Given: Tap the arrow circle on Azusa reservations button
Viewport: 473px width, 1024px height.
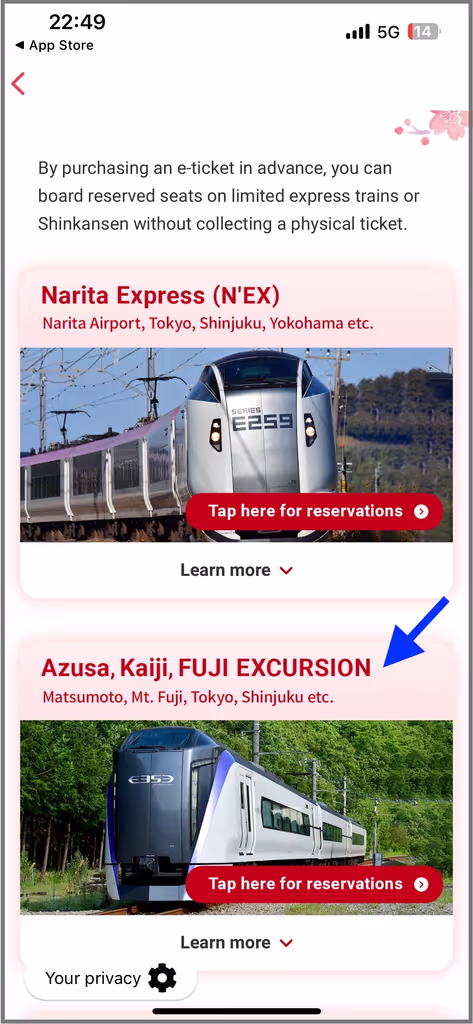Looking at the screenshot, I should click(x=421, y=884).
